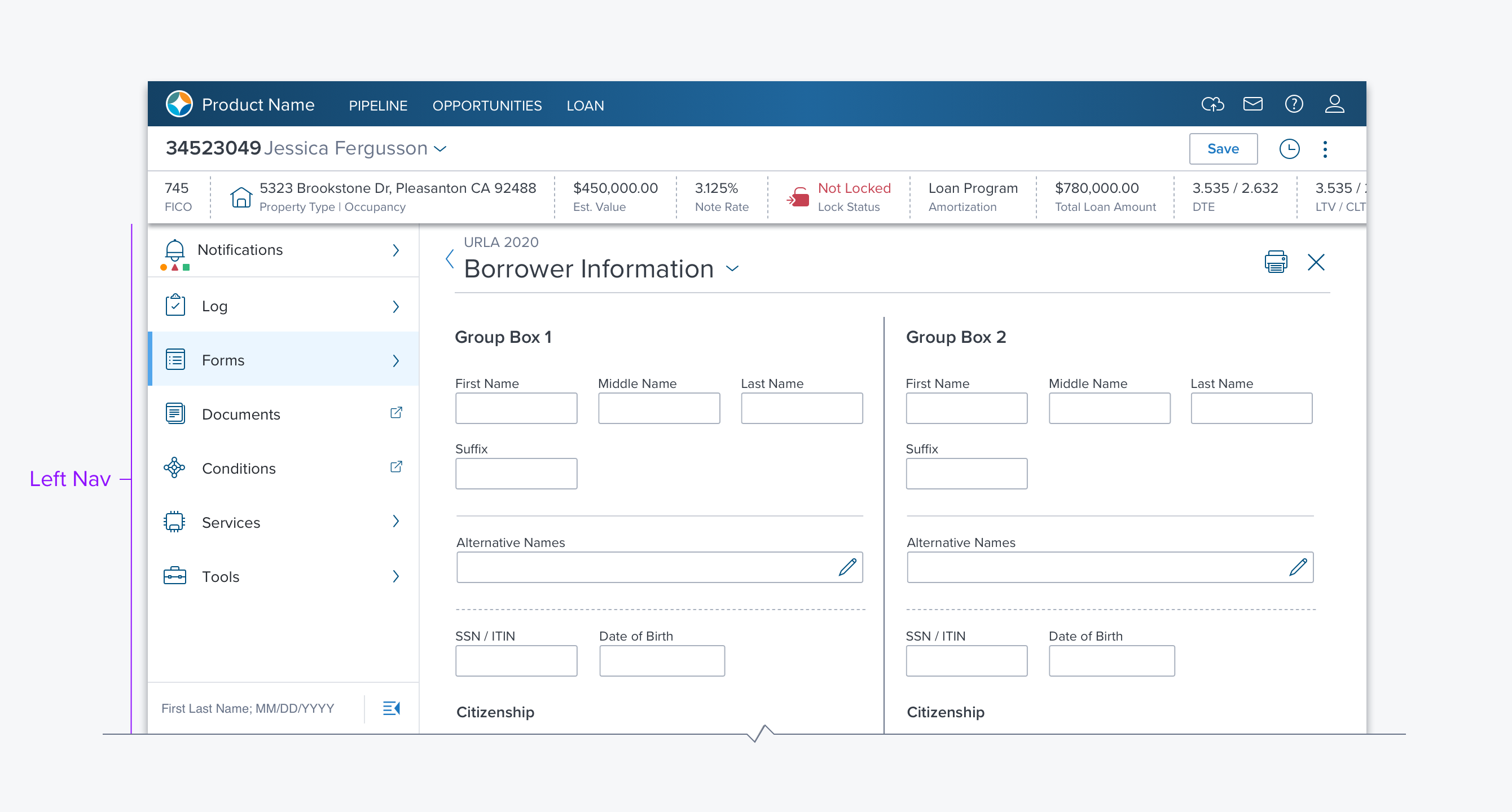Click the Notifications bell icon

tap(174, 249)
